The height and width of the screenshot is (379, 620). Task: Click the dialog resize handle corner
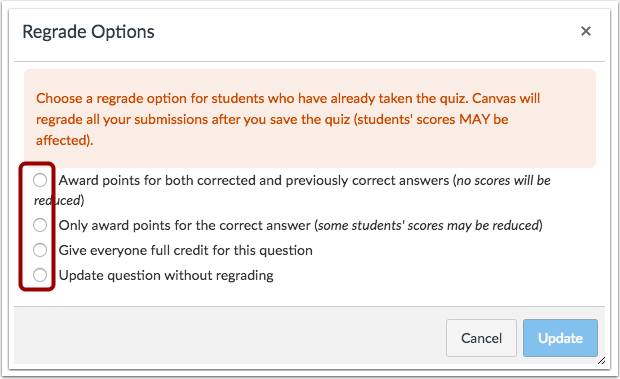click(601, 360)
